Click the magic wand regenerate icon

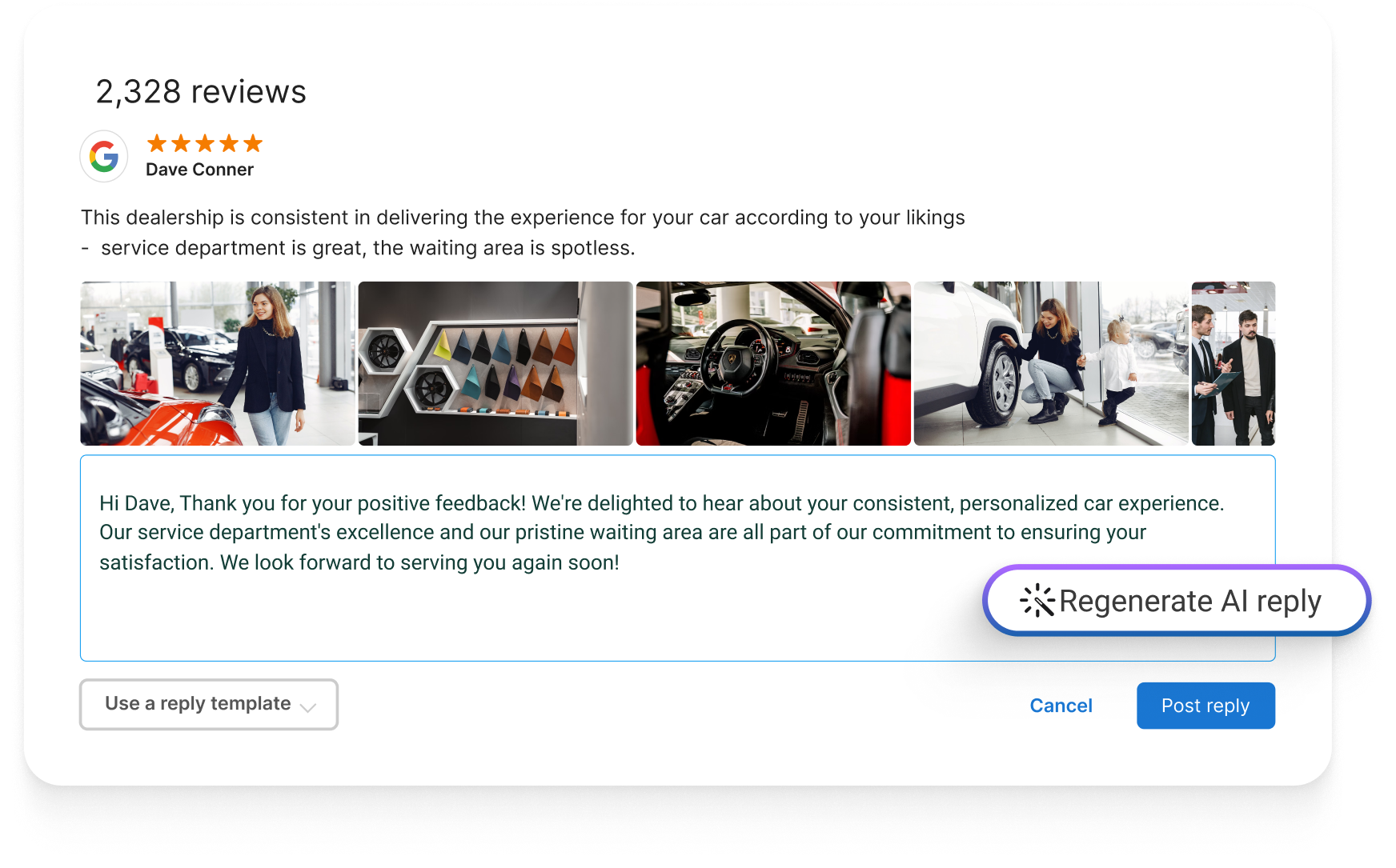tap(1038, 601)
